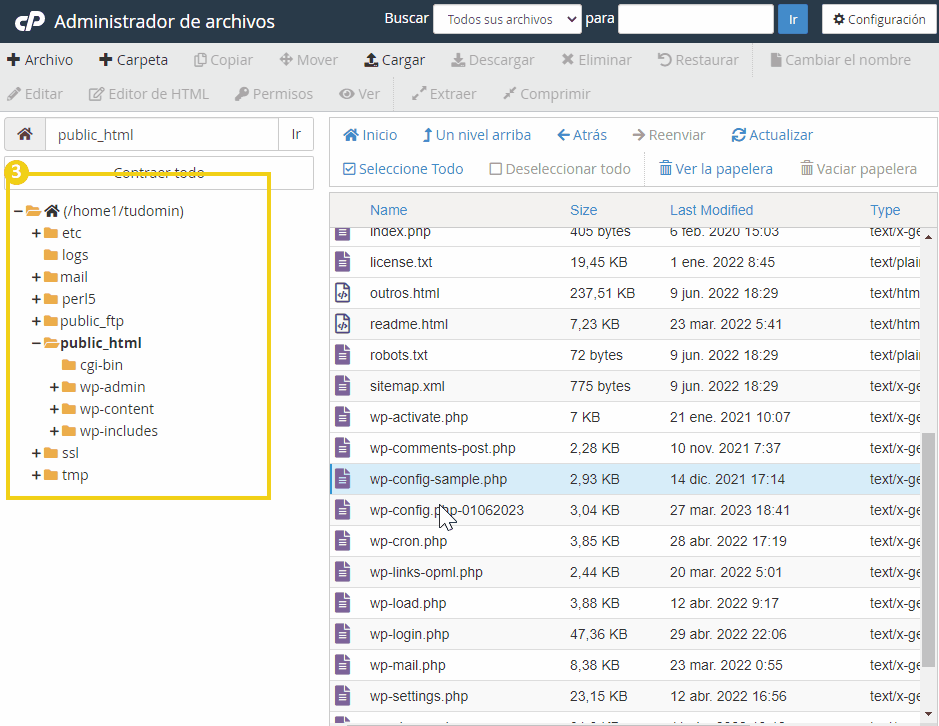Click the Comprimir toolbar button
The width and height of the screenshot is (939, 726).
click(546, 94)
